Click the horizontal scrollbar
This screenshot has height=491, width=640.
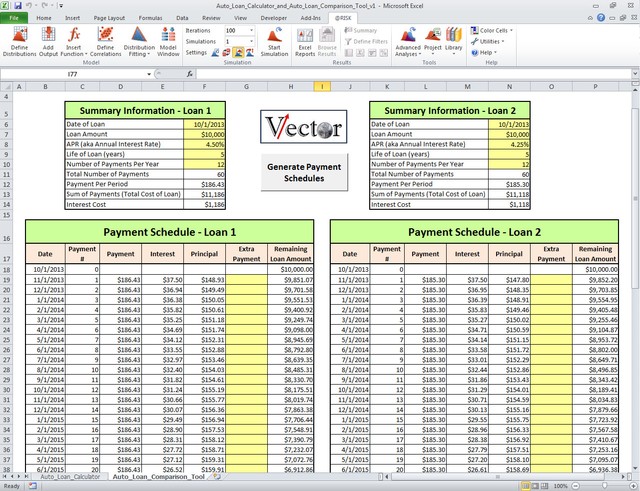[x=498, y=476]
